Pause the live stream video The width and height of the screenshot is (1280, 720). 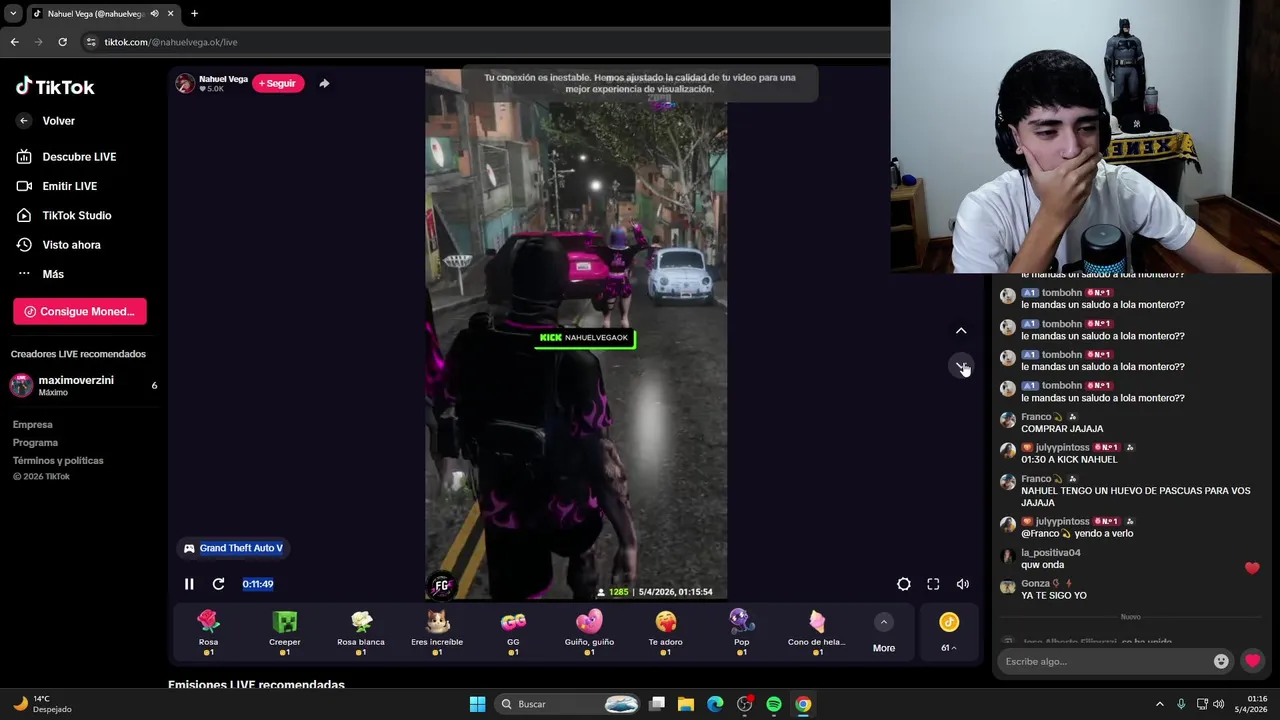click(x=189, y=584)
